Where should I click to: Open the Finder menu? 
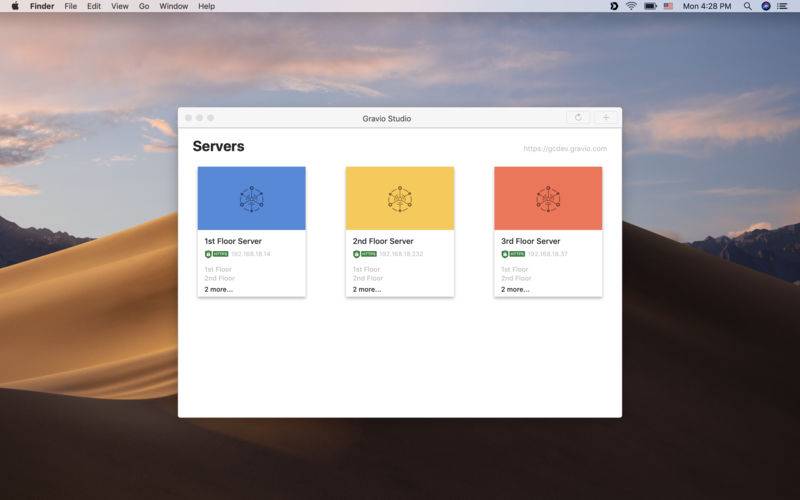[42, 6]
